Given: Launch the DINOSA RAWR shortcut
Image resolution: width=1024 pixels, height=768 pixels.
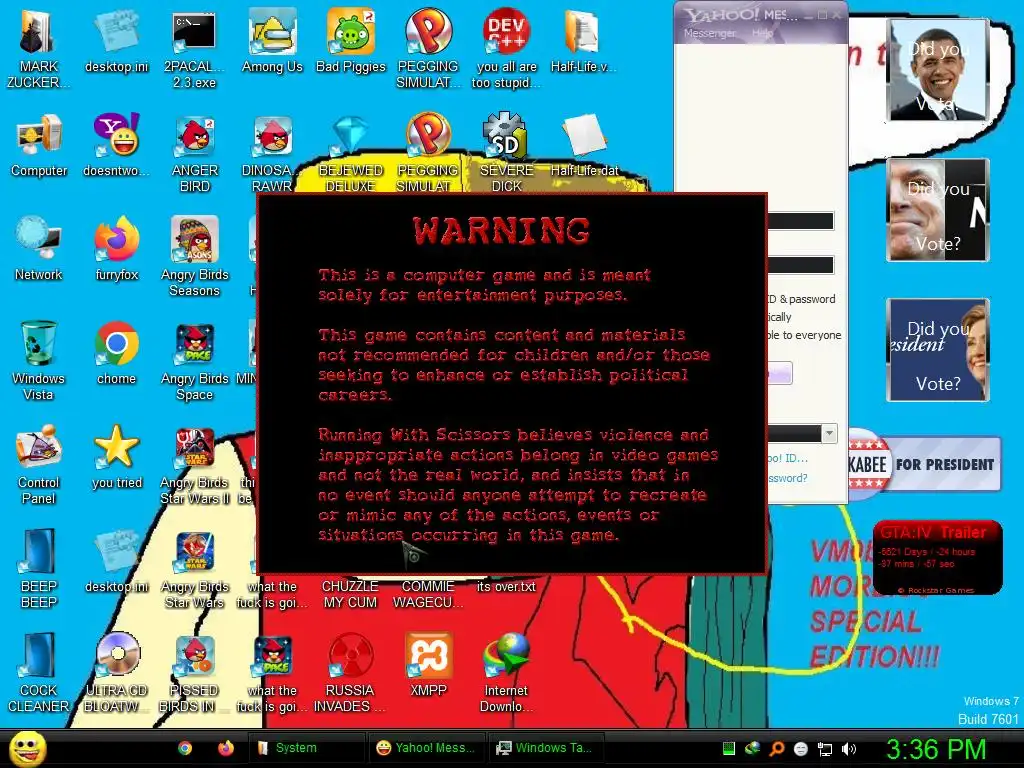Looking at the screenshot, I should pyautogui.click(x=272, y=152).
